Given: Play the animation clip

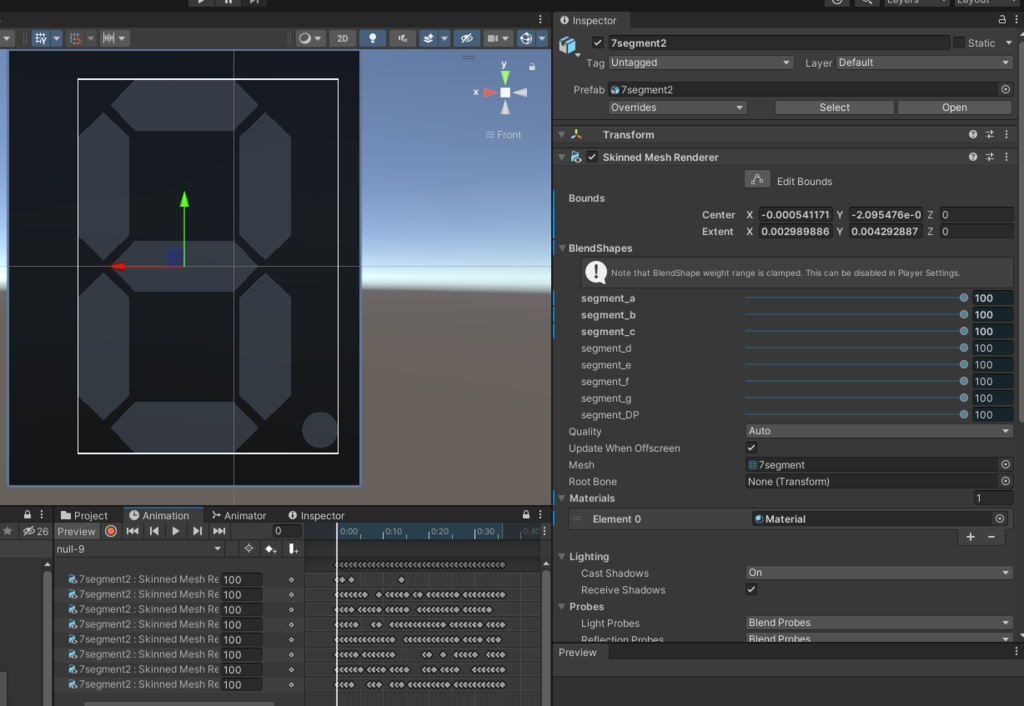Looking at the screenshot, I should coord(176,531).
